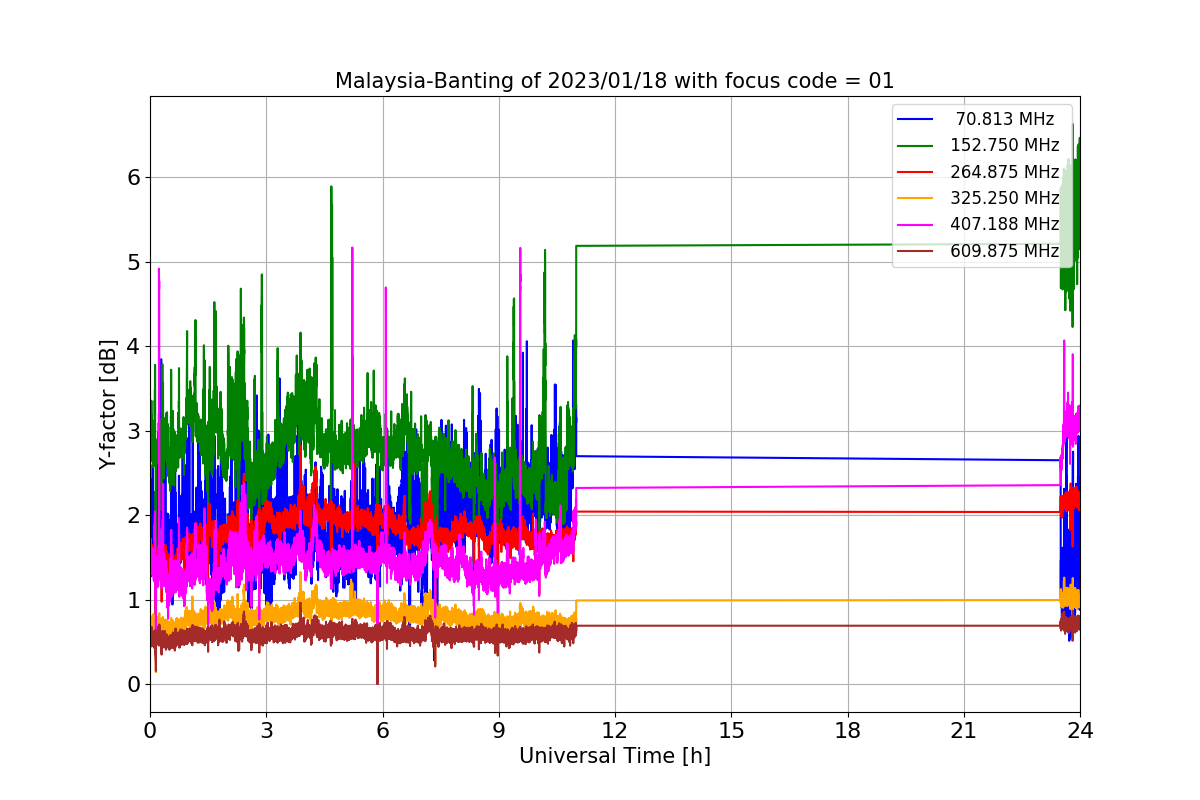Screen dimensions: 1200x800
Task: Click the '609.875 MHz' legend label
Action: (x=1005, y=251)
